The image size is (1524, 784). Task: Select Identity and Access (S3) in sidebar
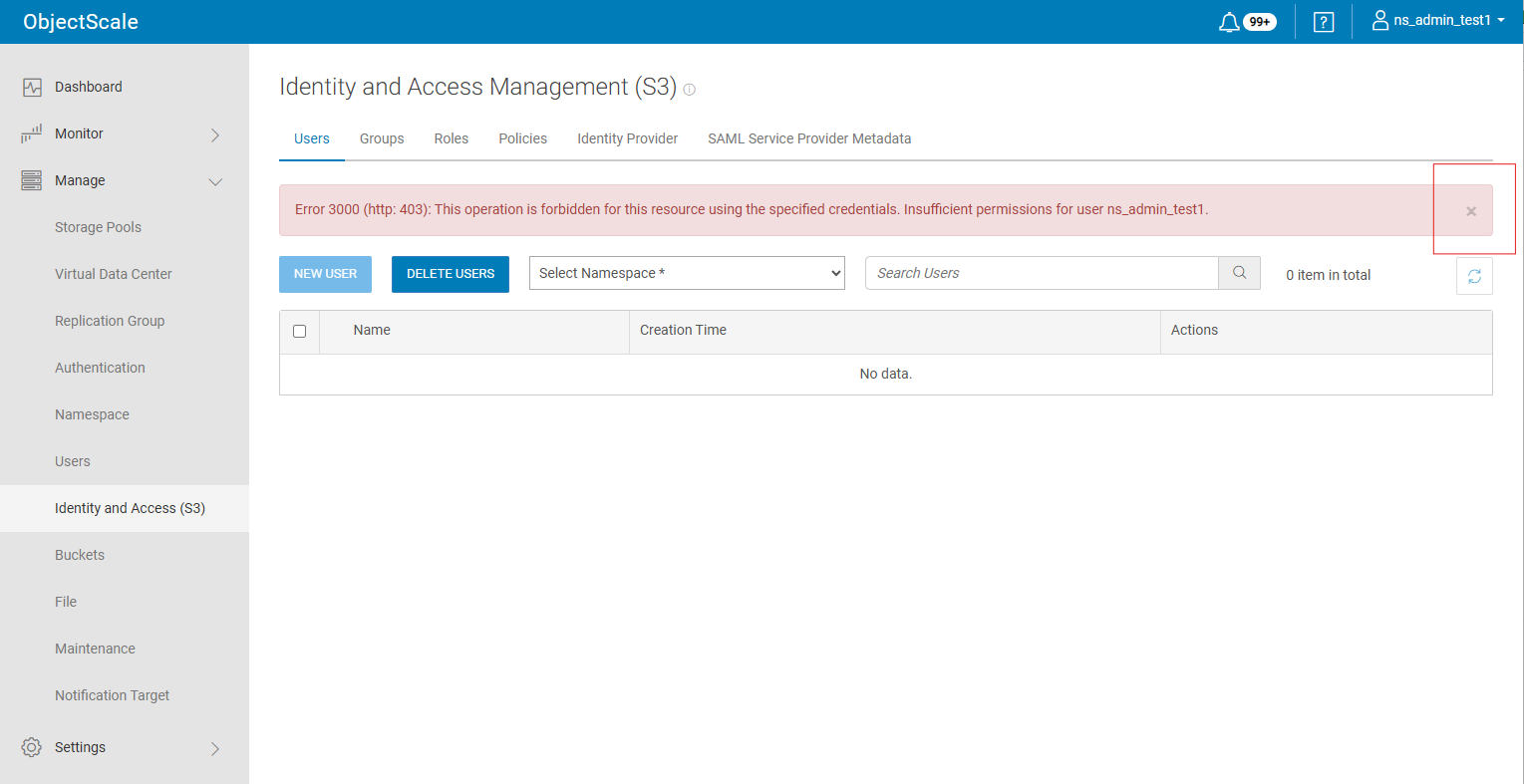coord(125,508)
